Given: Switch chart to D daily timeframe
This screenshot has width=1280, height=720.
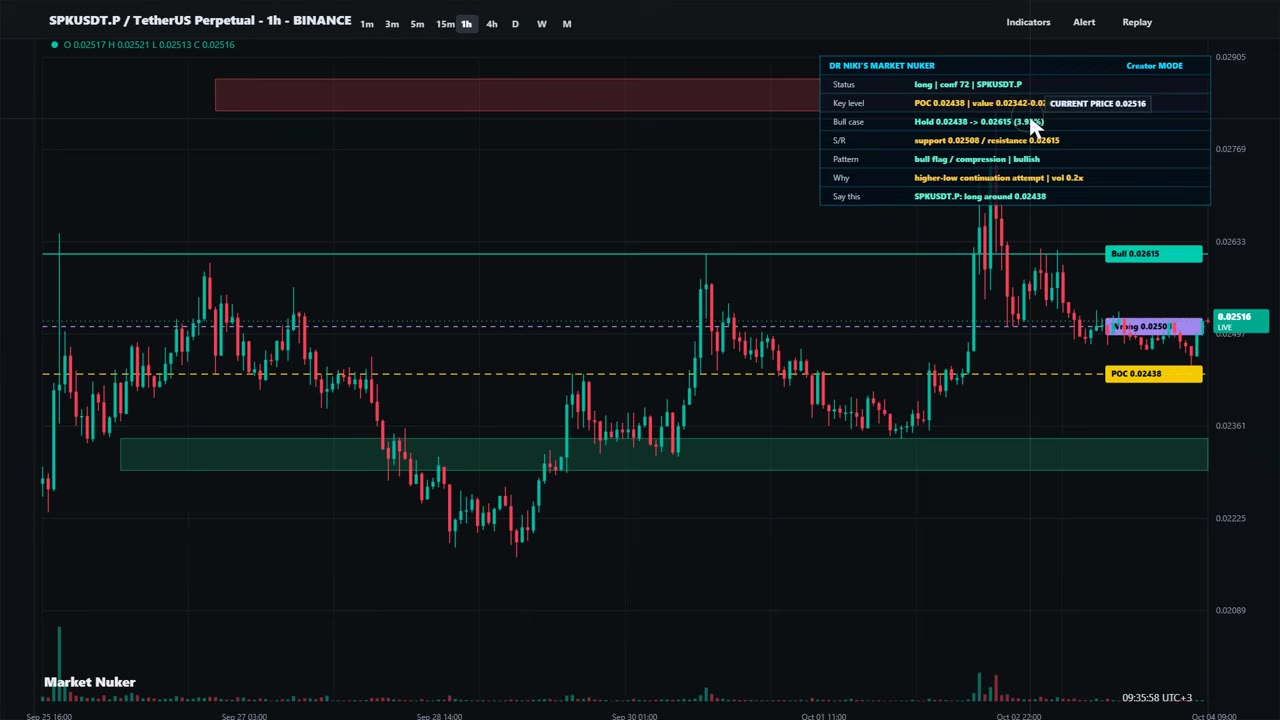Looking at the screenshot, I should 515,24.
